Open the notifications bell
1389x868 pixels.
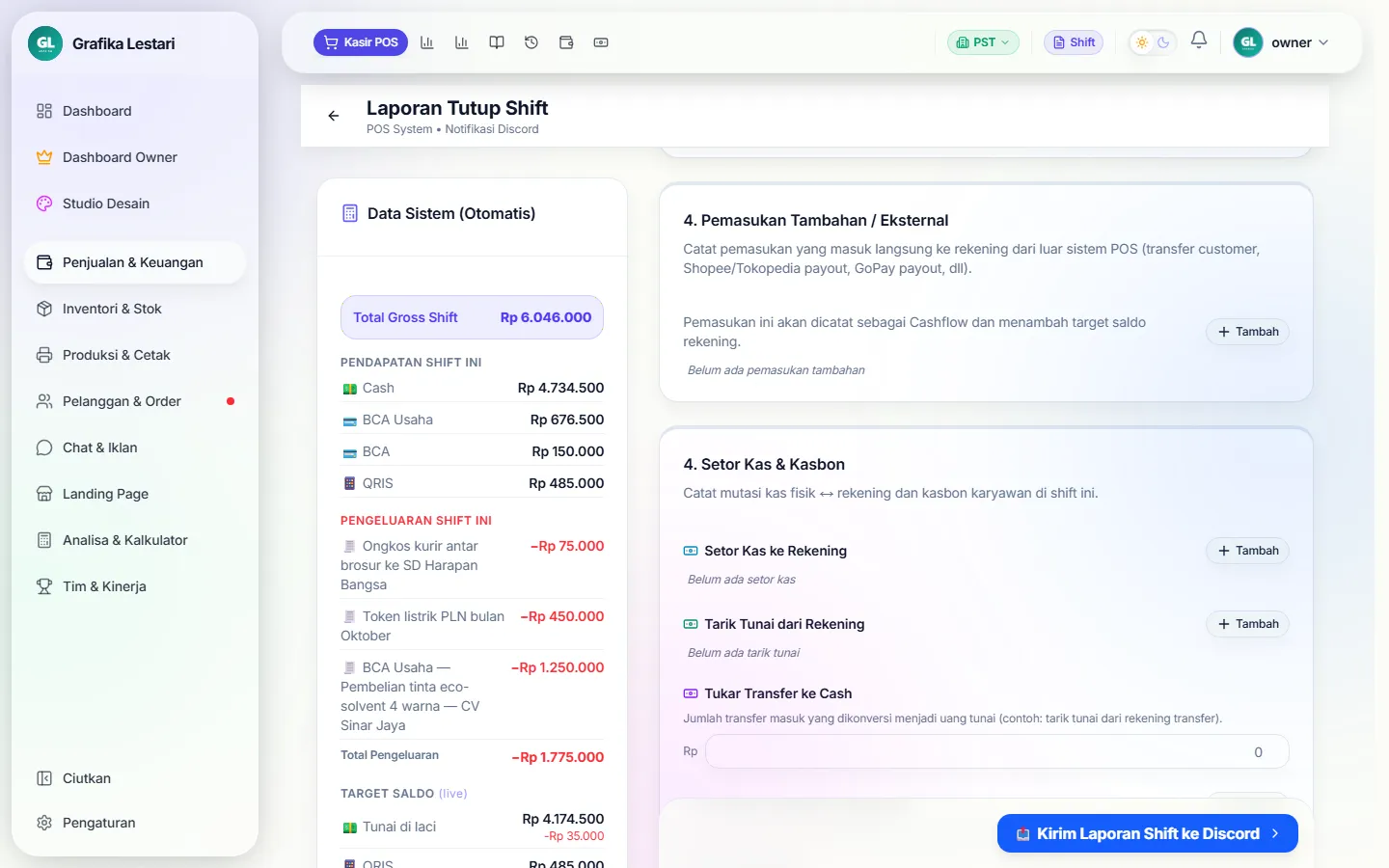click(x=1199, y=41)
